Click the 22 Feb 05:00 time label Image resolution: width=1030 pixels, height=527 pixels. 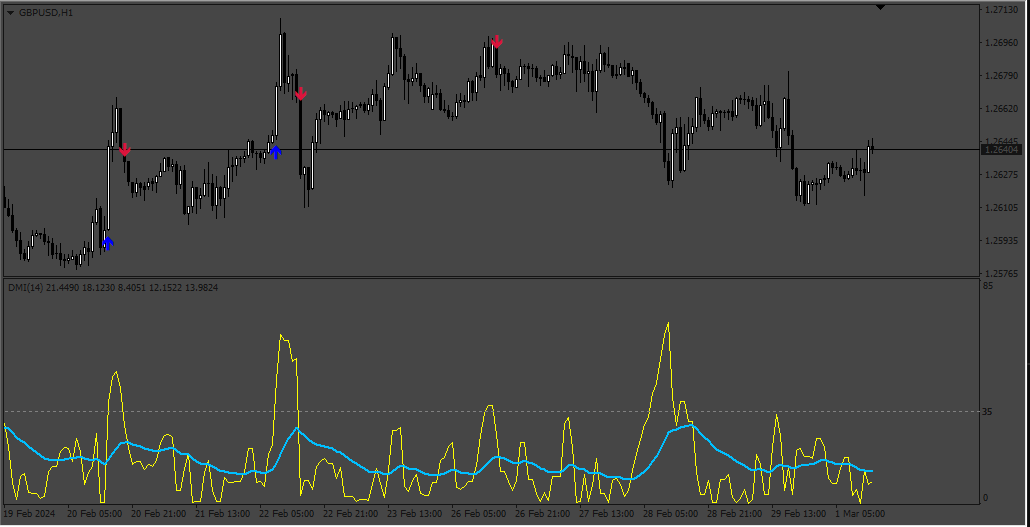tap(286, 513)
